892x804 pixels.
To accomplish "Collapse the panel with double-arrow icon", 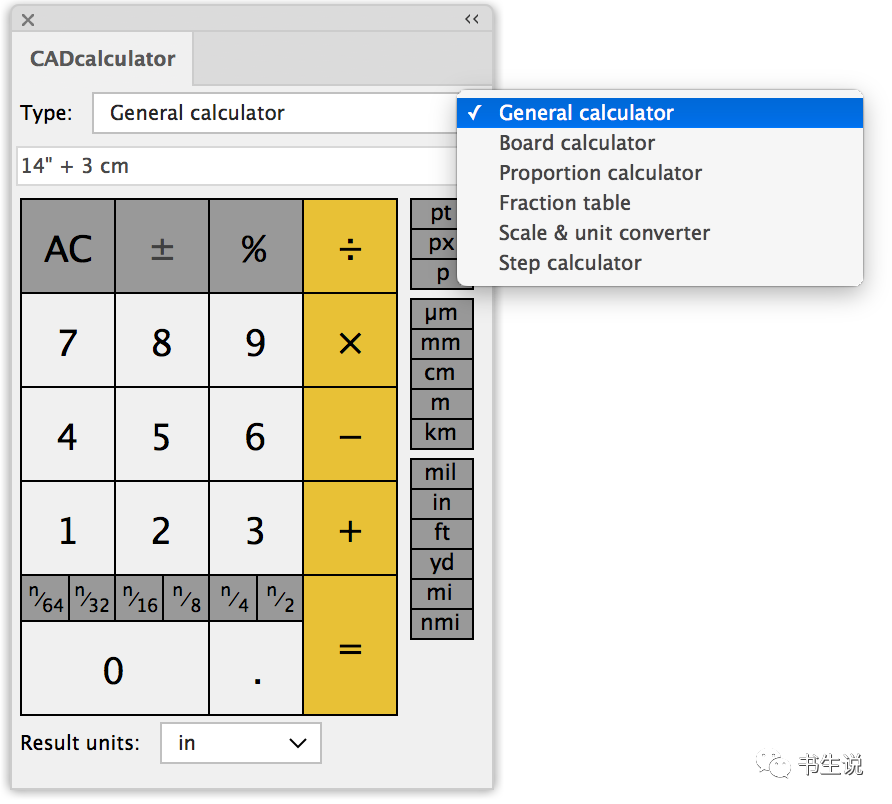I will click(472, 19).
